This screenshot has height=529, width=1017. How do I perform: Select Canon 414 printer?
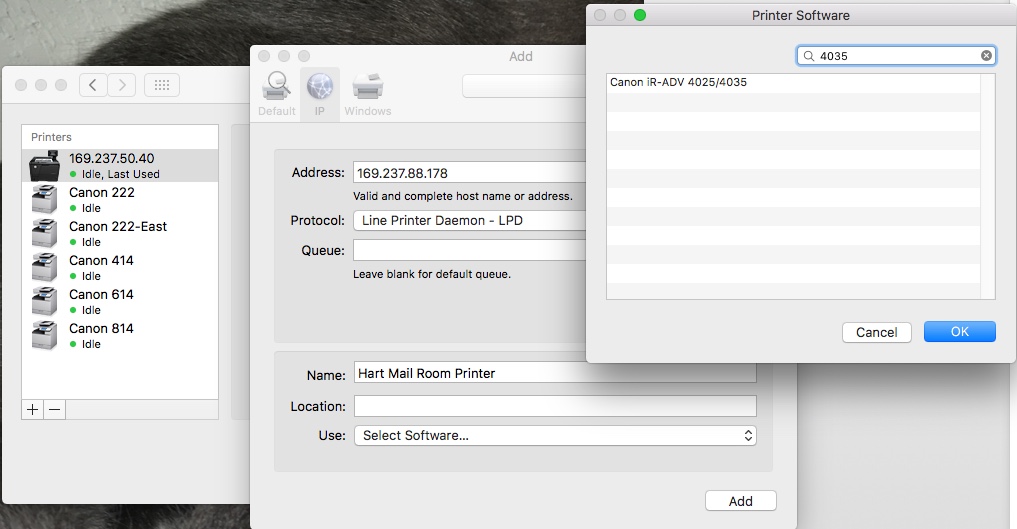point(120,268)
